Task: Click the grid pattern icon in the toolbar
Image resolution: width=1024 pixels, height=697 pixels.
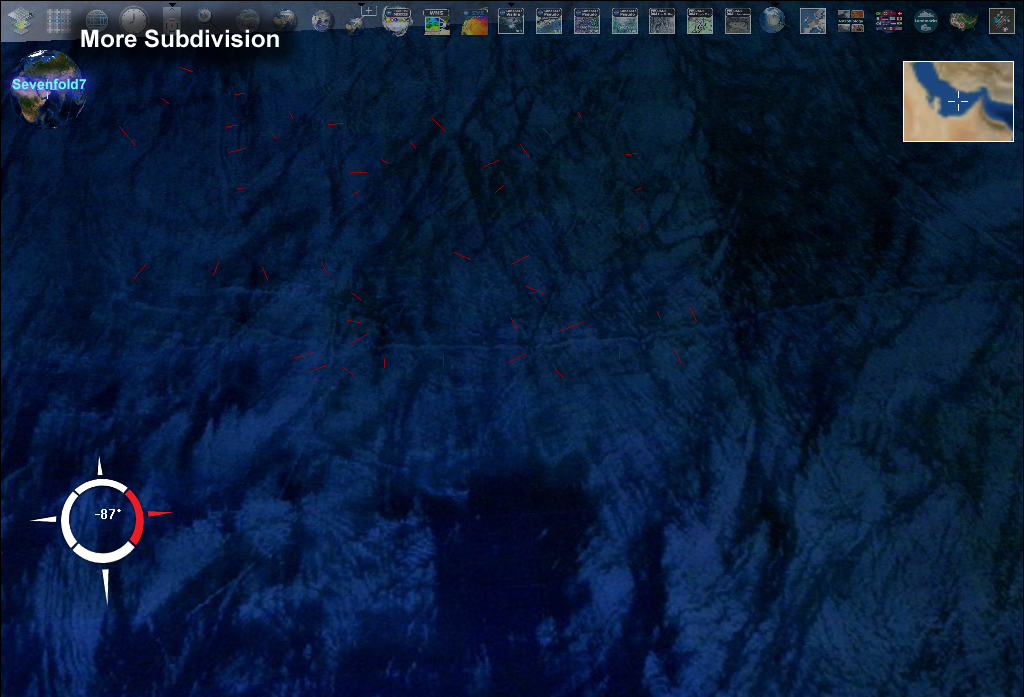Action: (59, 21)
